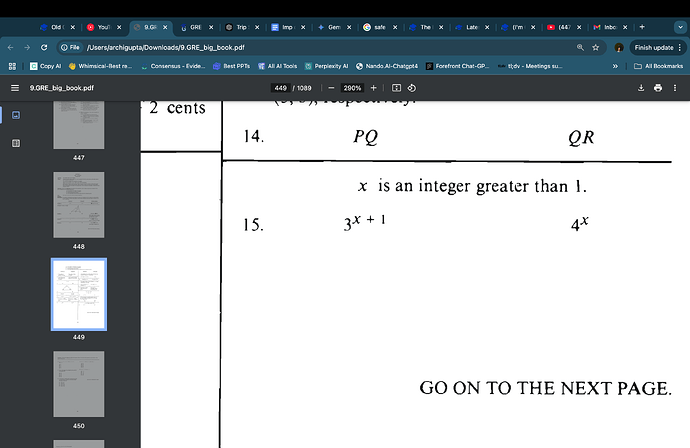
Task: Click the 9.GRE_big_book.pdf title text
Action: point(62,88)
